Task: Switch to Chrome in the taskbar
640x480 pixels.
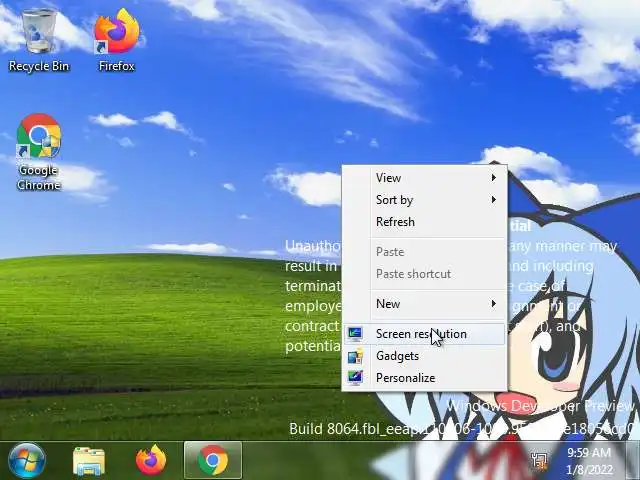Action: click(x=213, y=460)
